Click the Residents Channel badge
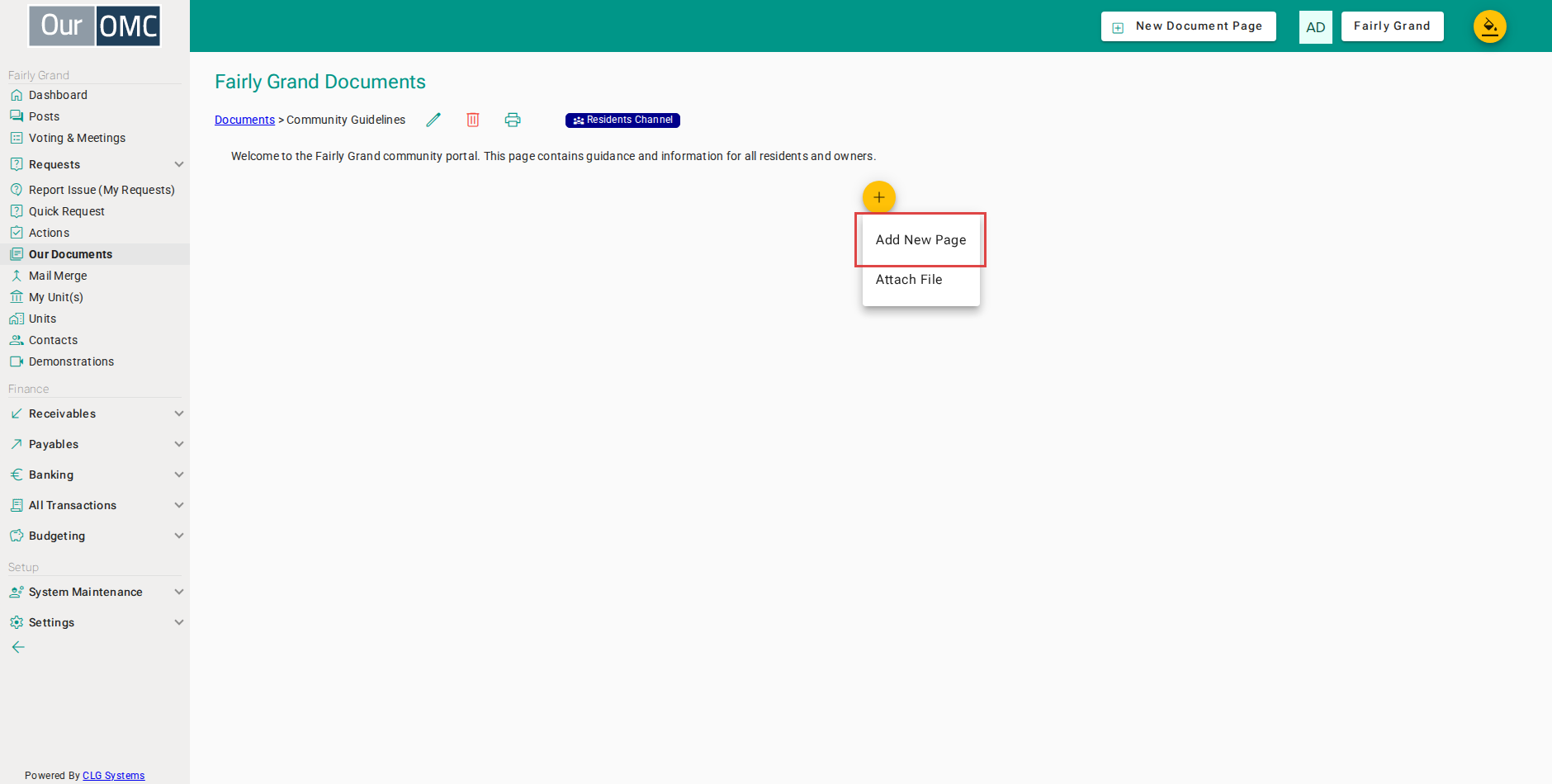The image size is (1552, 784). click(622, 120)
